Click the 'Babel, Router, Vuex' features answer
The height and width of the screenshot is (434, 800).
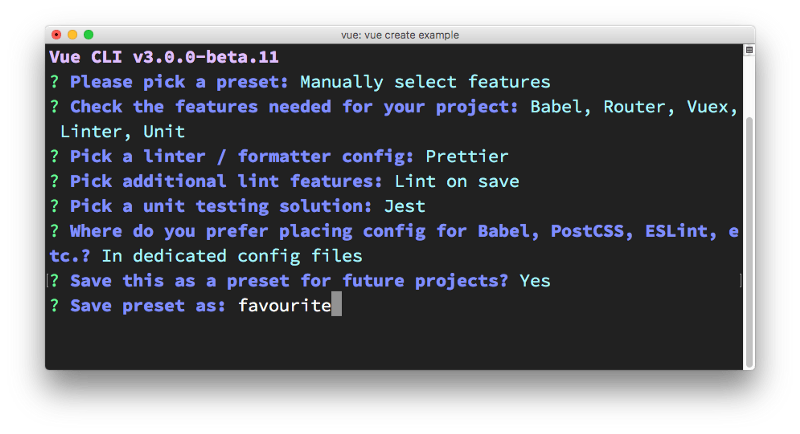[x=634, y=107]
